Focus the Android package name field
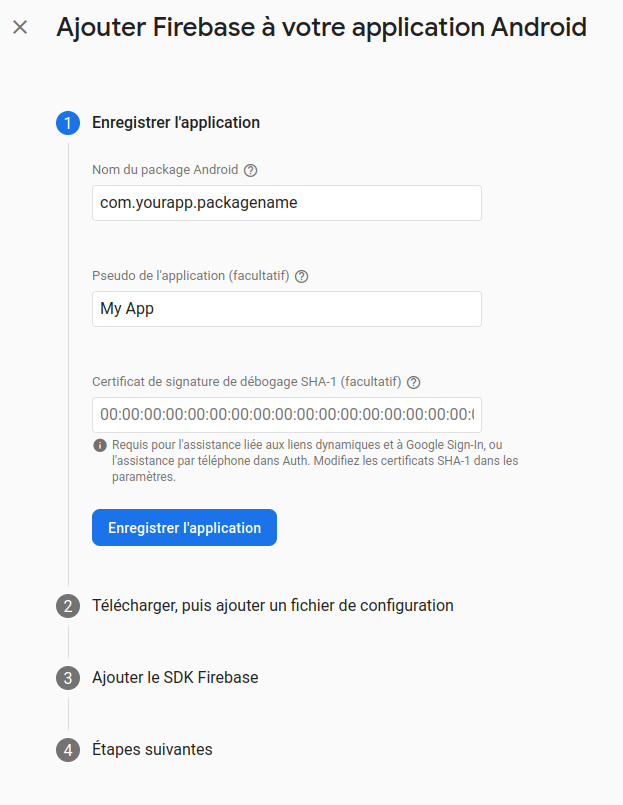The image size is (623, 805). (x=286, y=203)
